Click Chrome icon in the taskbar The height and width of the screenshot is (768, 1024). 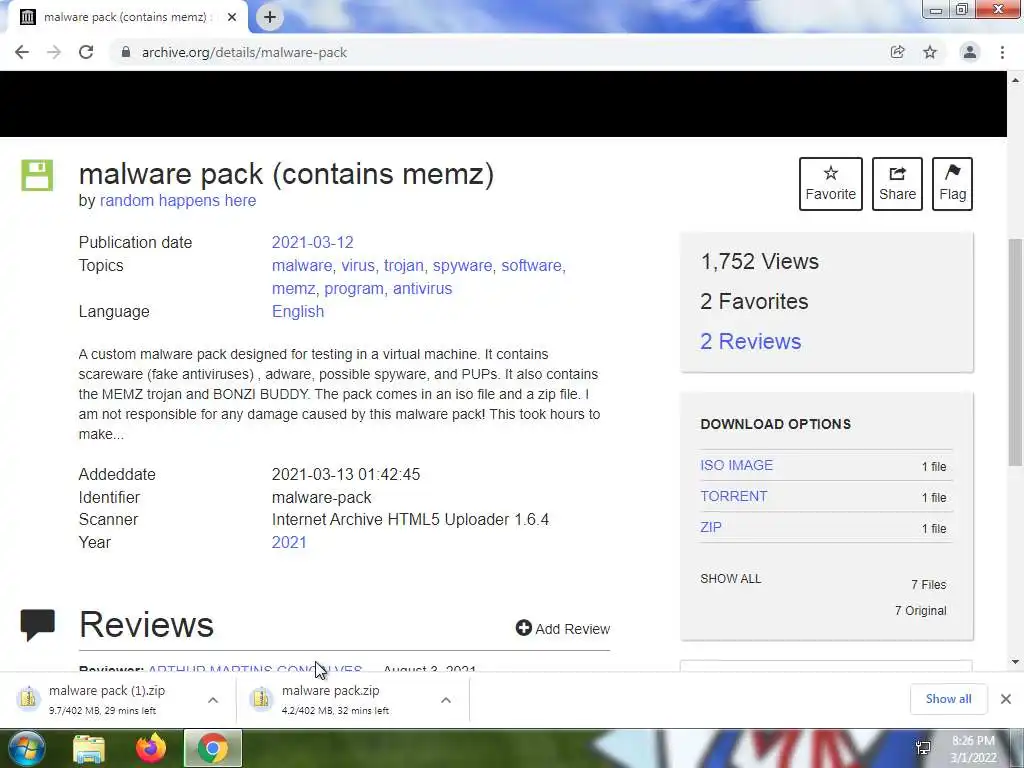[x=213, y=748]
